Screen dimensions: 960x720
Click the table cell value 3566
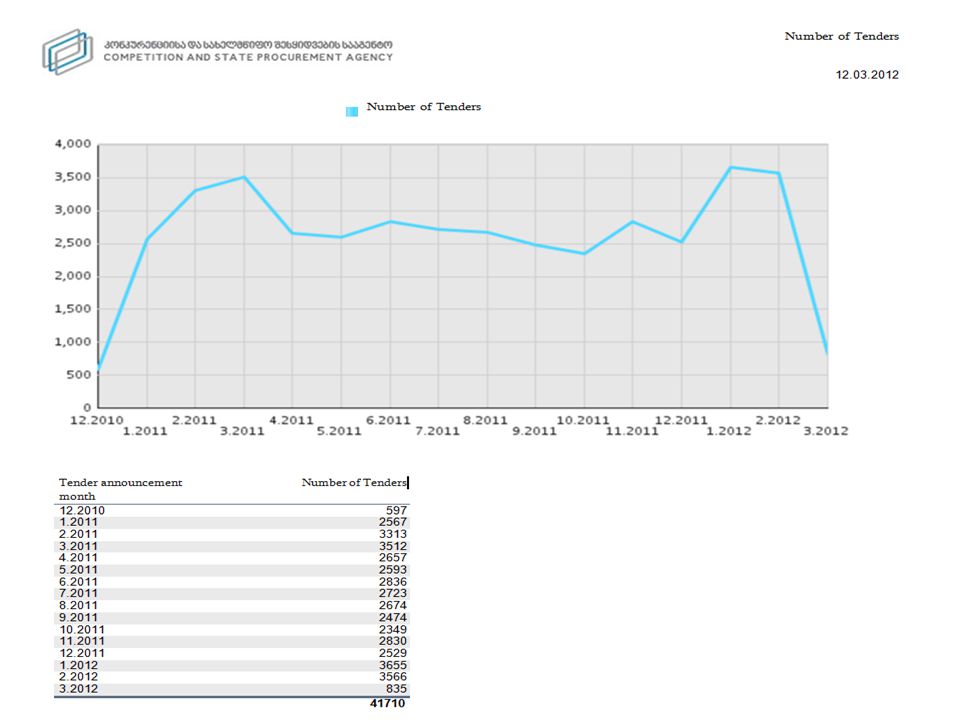coord(392,677)
